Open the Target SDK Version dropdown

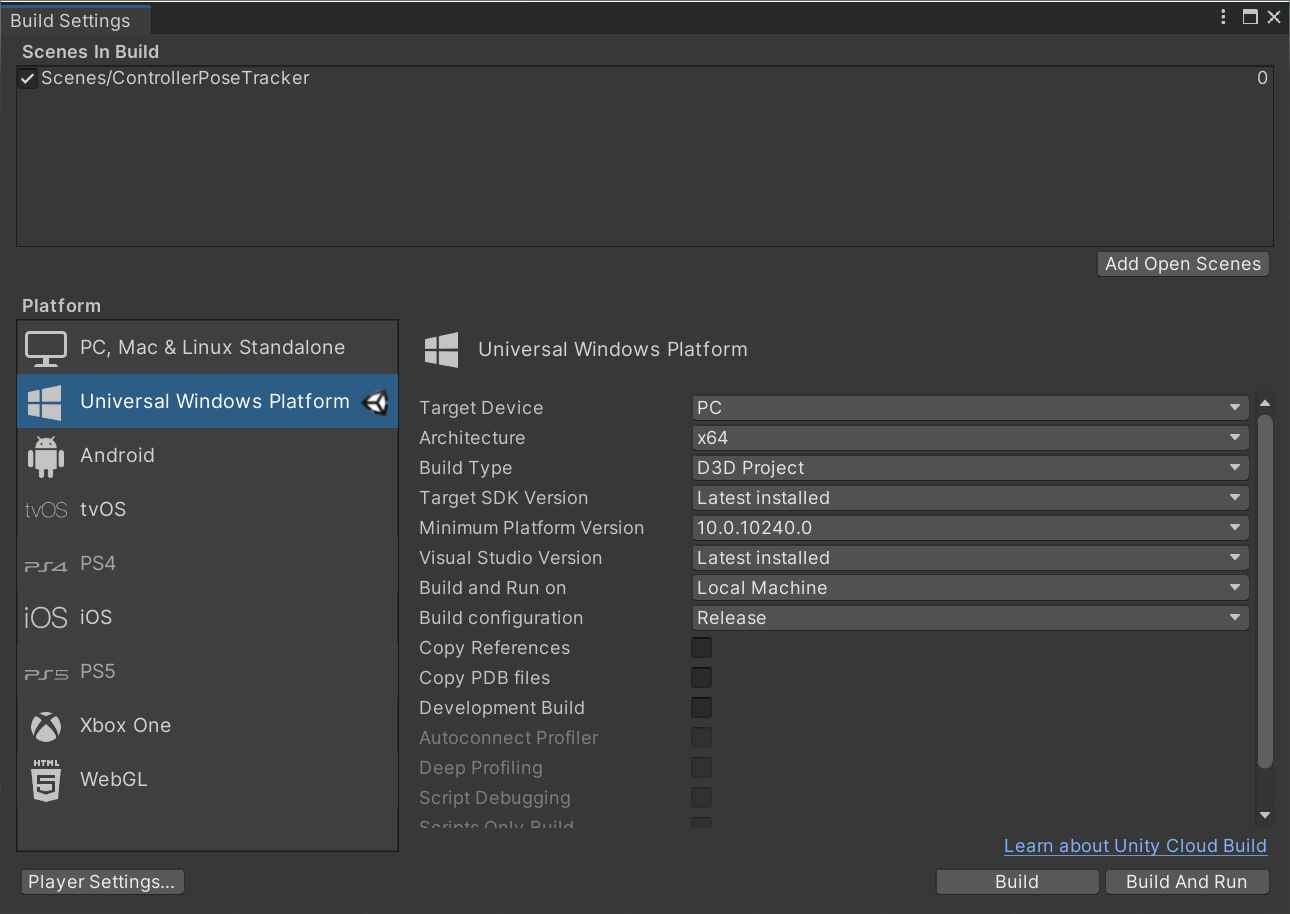(x=970, y=498)
